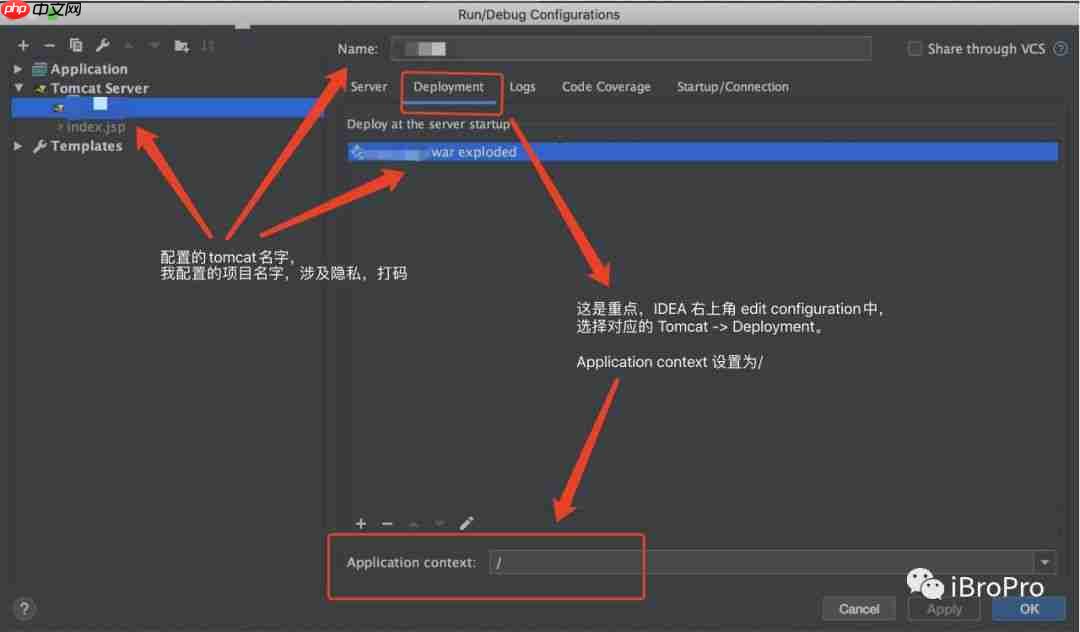This screenshot has height=632, width=1080.
Task: Add a new run configuration
Action: (22, 45)
